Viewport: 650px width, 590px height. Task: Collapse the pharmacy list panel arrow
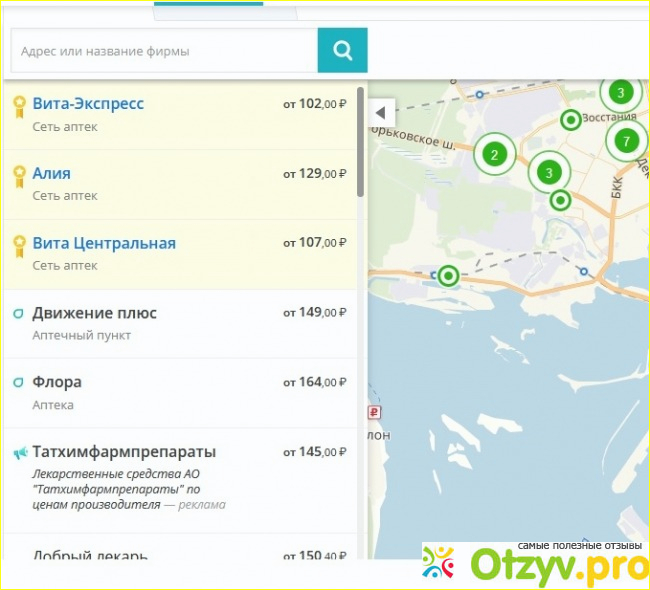(379, 110)
